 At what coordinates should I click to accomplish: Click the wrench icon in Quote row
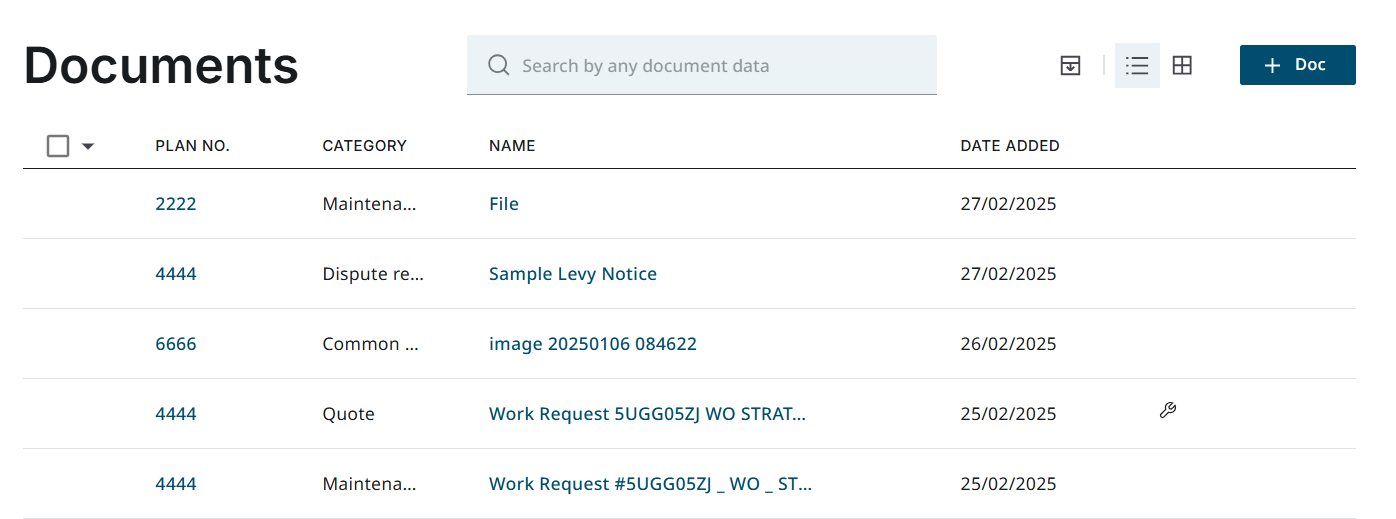(x=1167, y=410)
